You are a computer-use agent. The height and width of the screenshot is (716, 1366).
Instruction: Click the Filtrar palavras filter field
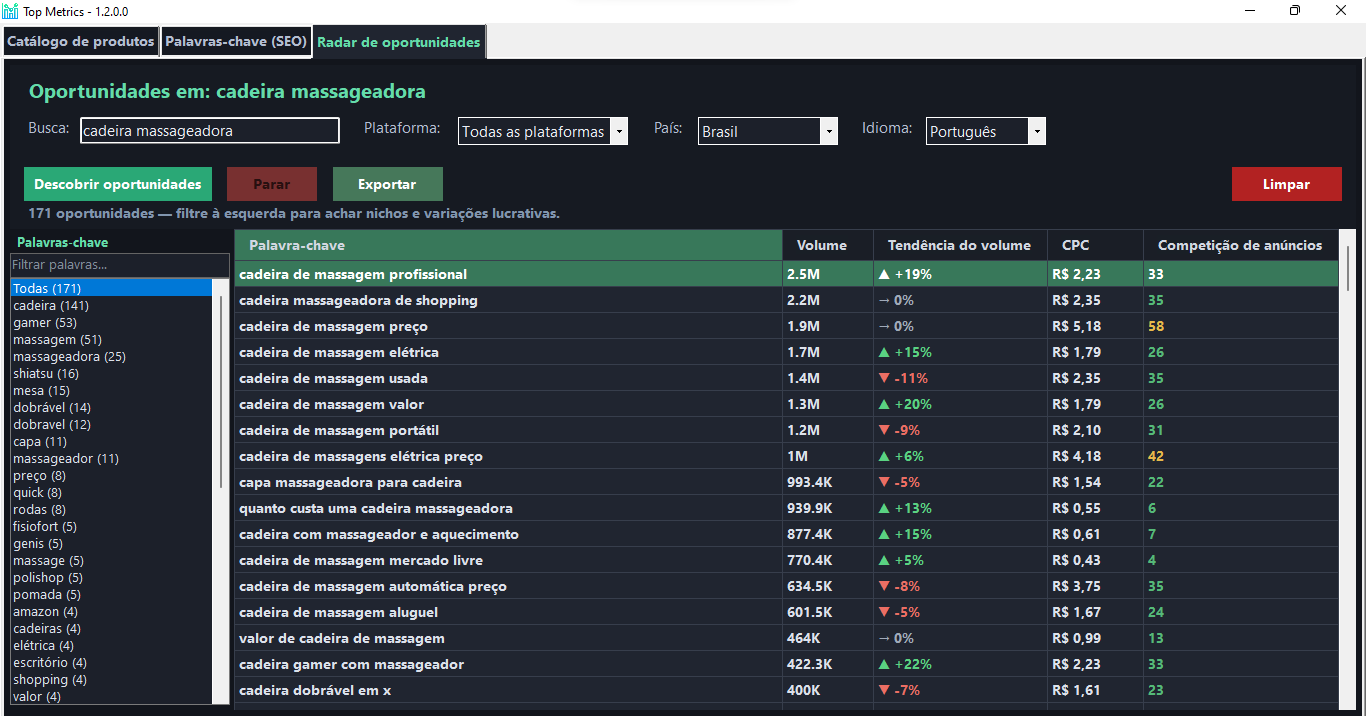[x=120, y=265]
